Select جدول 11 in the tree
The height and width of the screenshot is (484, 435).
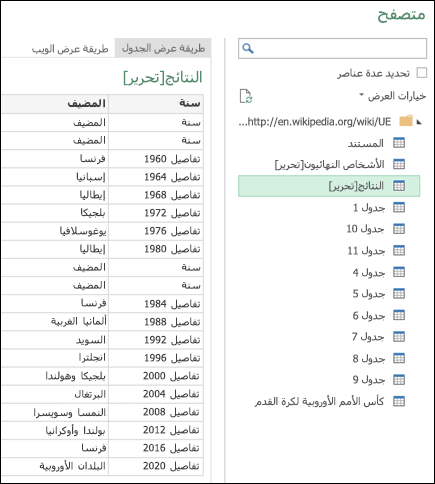tap(366, 251)
